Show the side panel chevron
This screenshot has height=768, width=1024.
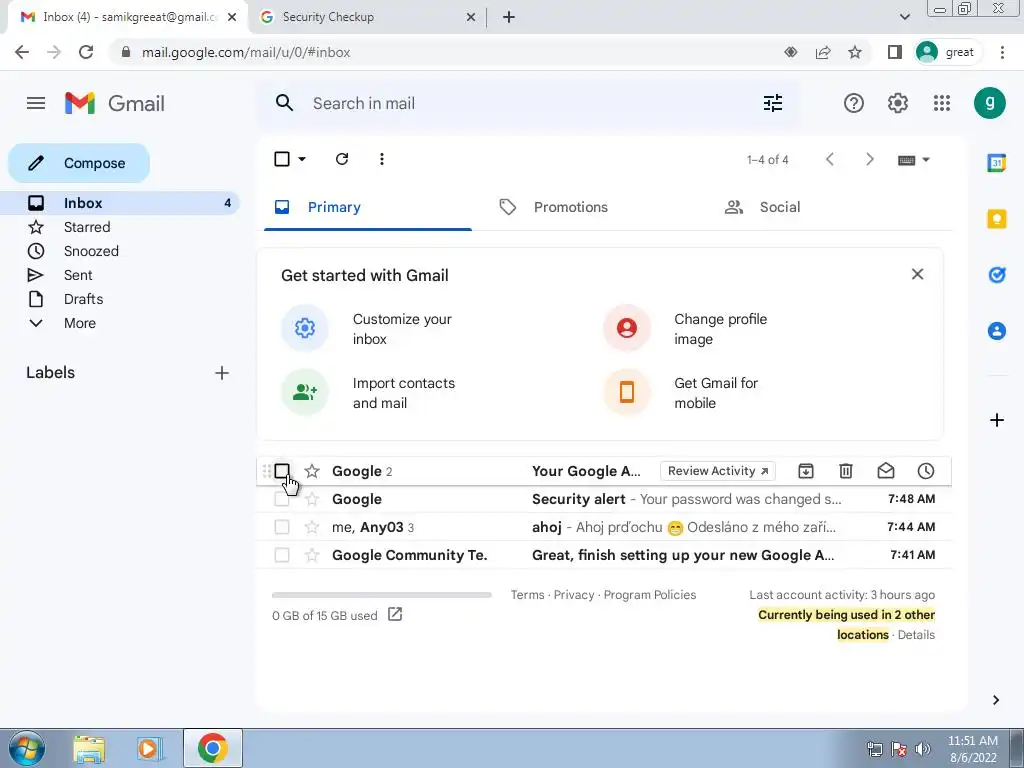(996, 700)
